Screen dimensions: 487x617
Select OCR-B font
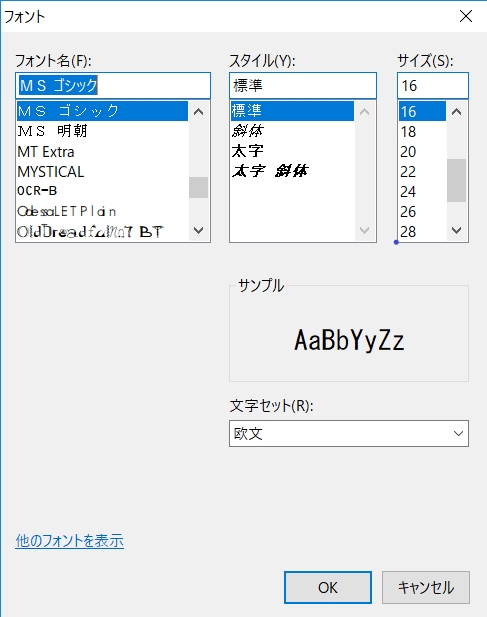[102, 191]
